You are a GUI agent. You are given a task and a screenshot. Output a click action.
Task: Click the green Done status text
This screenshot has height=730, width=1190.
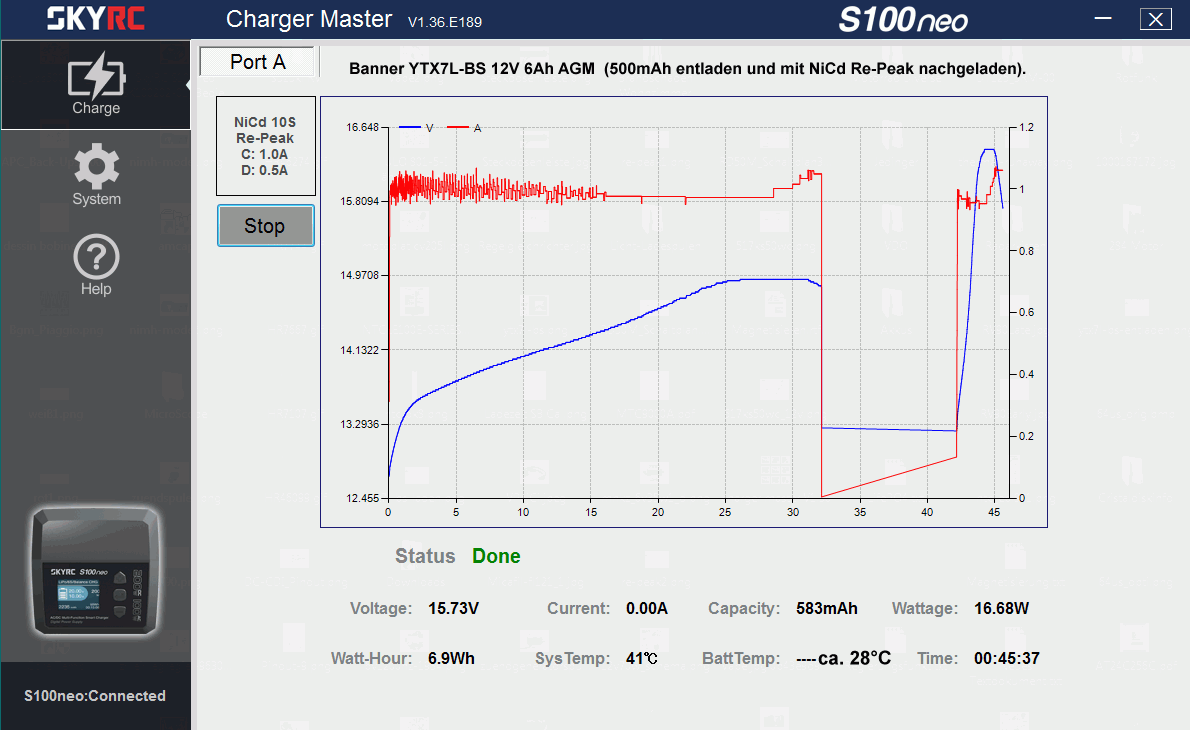496,556
